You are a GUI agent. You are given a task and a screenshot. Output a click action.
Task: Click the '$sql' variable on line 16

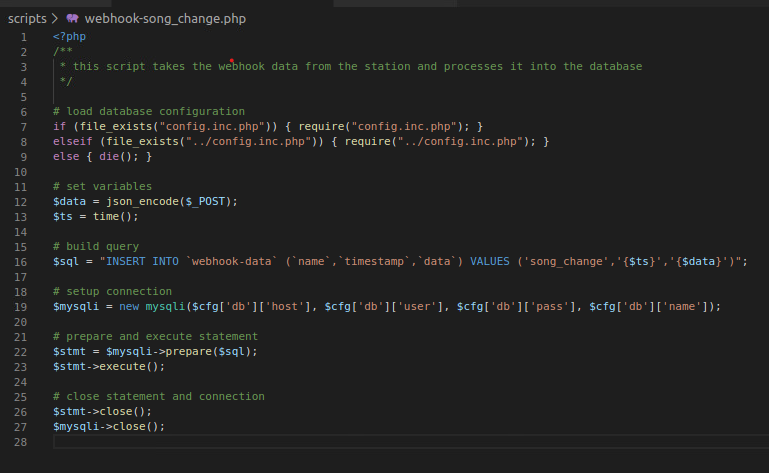click(66, 262)
